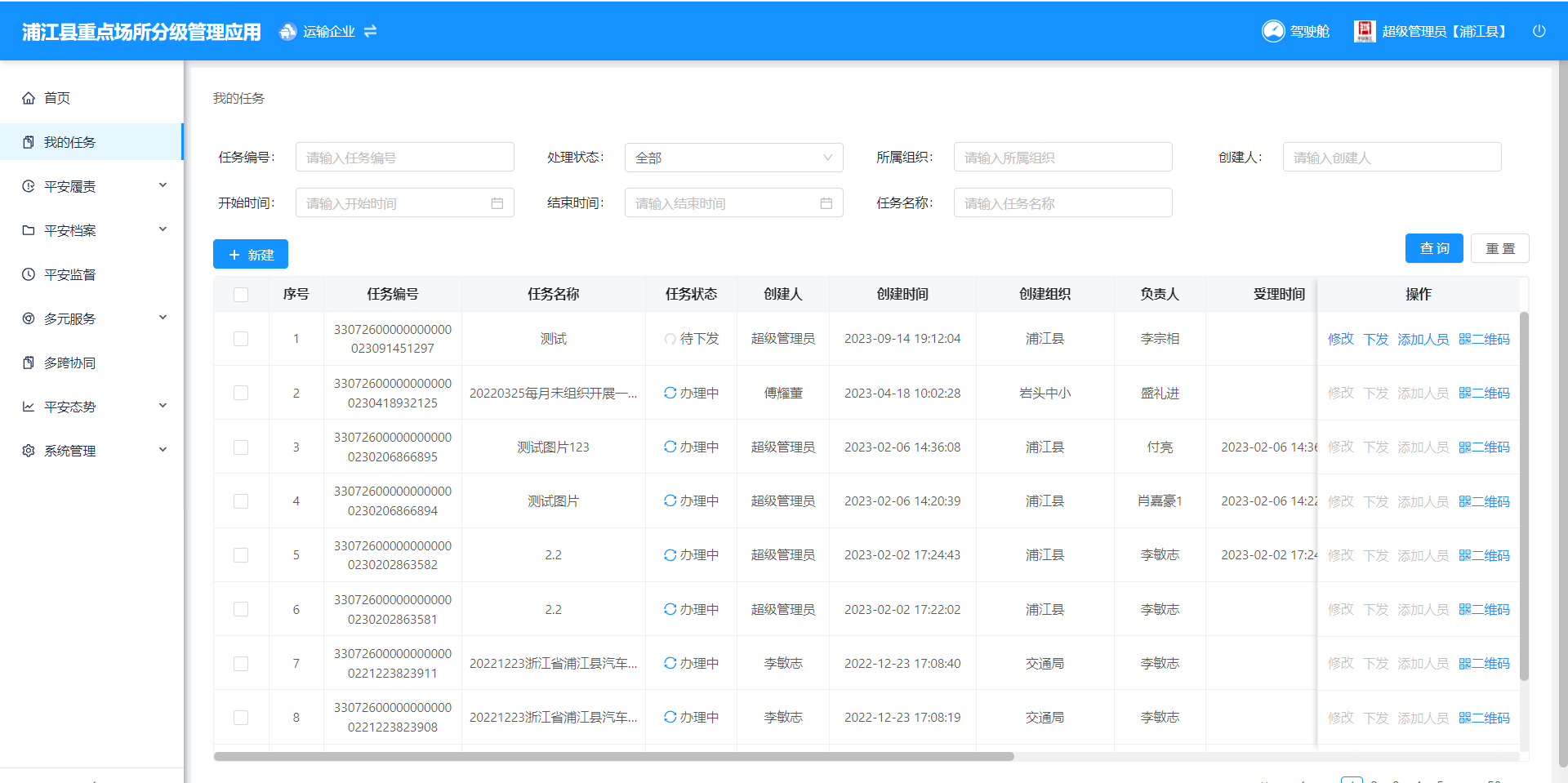Click the table horizontal scrollbar
The image size is (1568, 783).
(613, 757)
